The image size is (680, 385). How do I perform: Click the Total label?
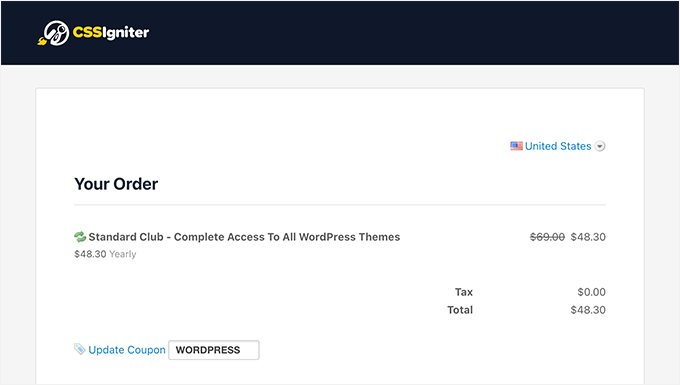pyautogui.click(x=460, y=310)
